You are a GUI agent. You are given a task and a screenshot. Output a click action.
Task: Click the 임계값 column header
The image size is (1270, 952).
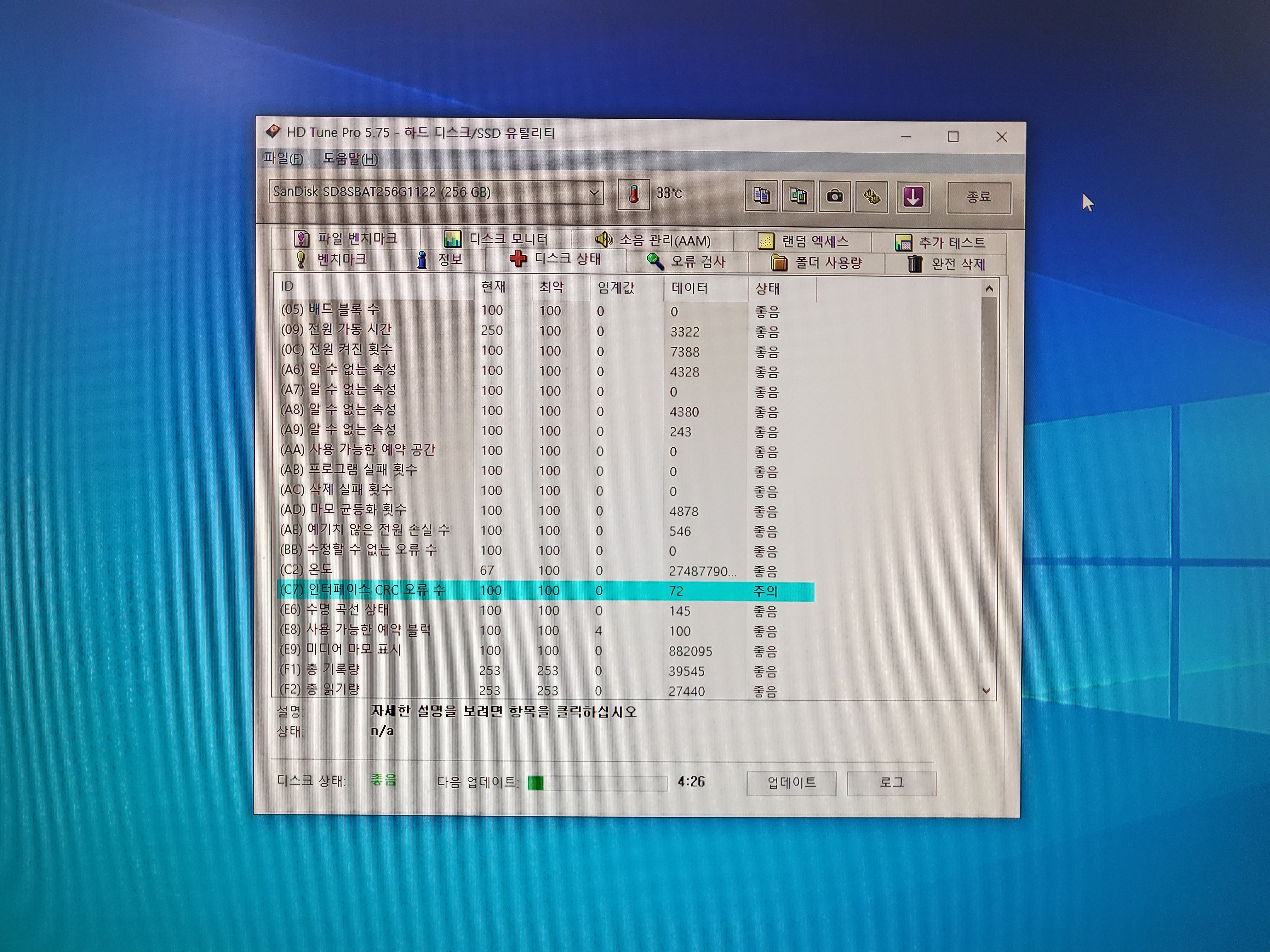[x=627, y=289]
